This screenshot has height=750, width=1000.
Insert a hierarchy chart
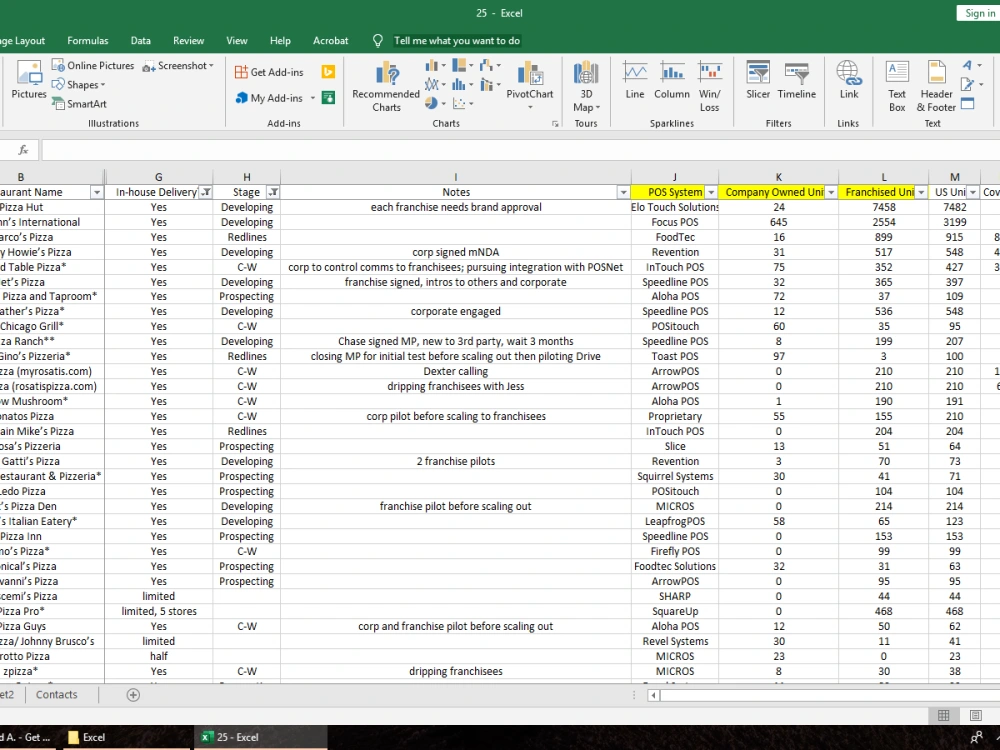462,66
